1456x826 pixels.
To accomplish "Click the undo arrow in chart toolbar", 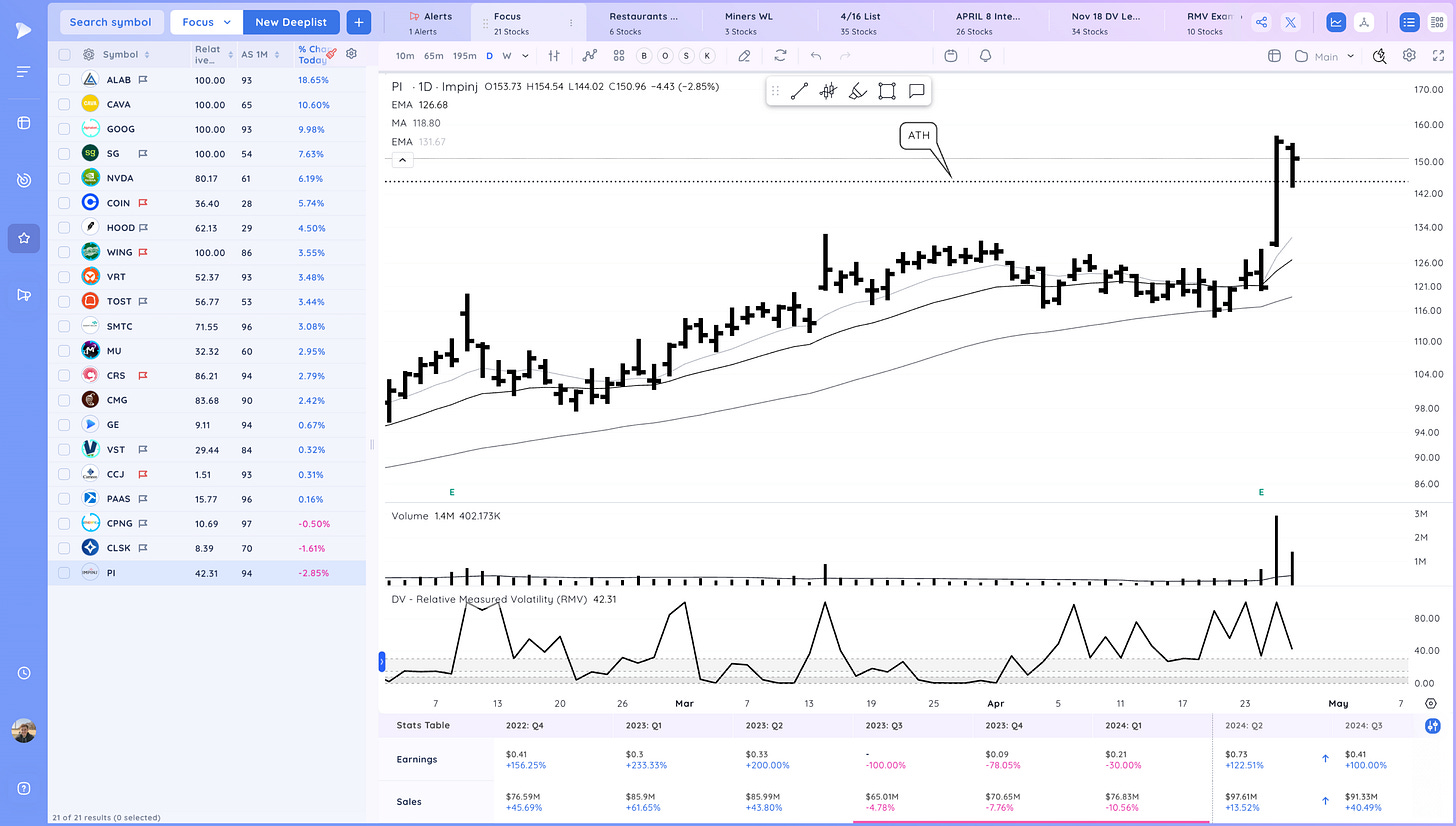I will coord(817,56).
